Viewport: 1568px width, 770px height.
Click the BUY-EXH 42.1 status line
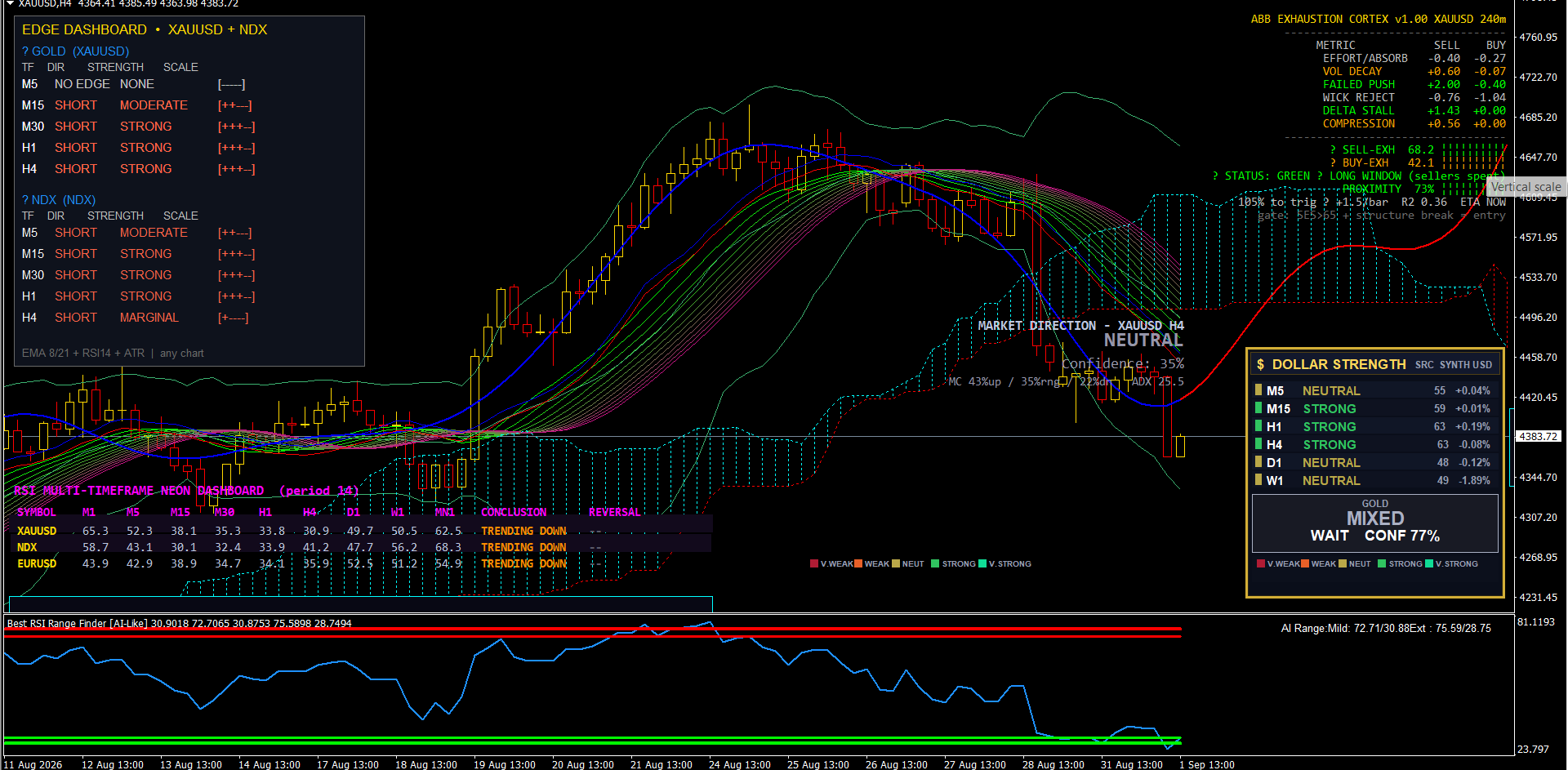coord(1417,162)
